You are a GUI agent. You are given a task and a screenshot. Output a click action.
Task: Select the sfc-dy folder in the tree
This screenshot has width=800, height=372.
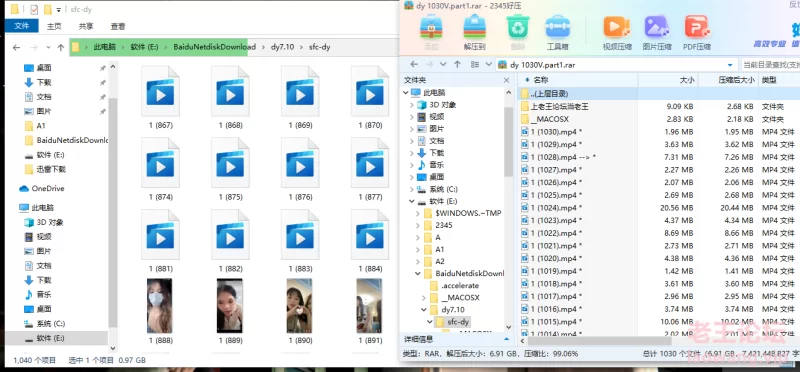pos(452,322)
